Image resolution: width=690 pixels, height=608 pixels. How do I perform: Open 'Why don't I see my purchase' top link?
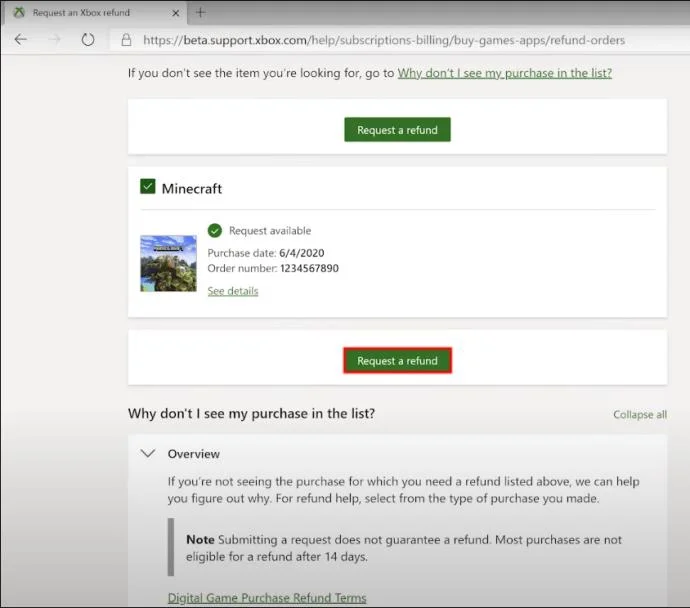[x=505, y=73]
